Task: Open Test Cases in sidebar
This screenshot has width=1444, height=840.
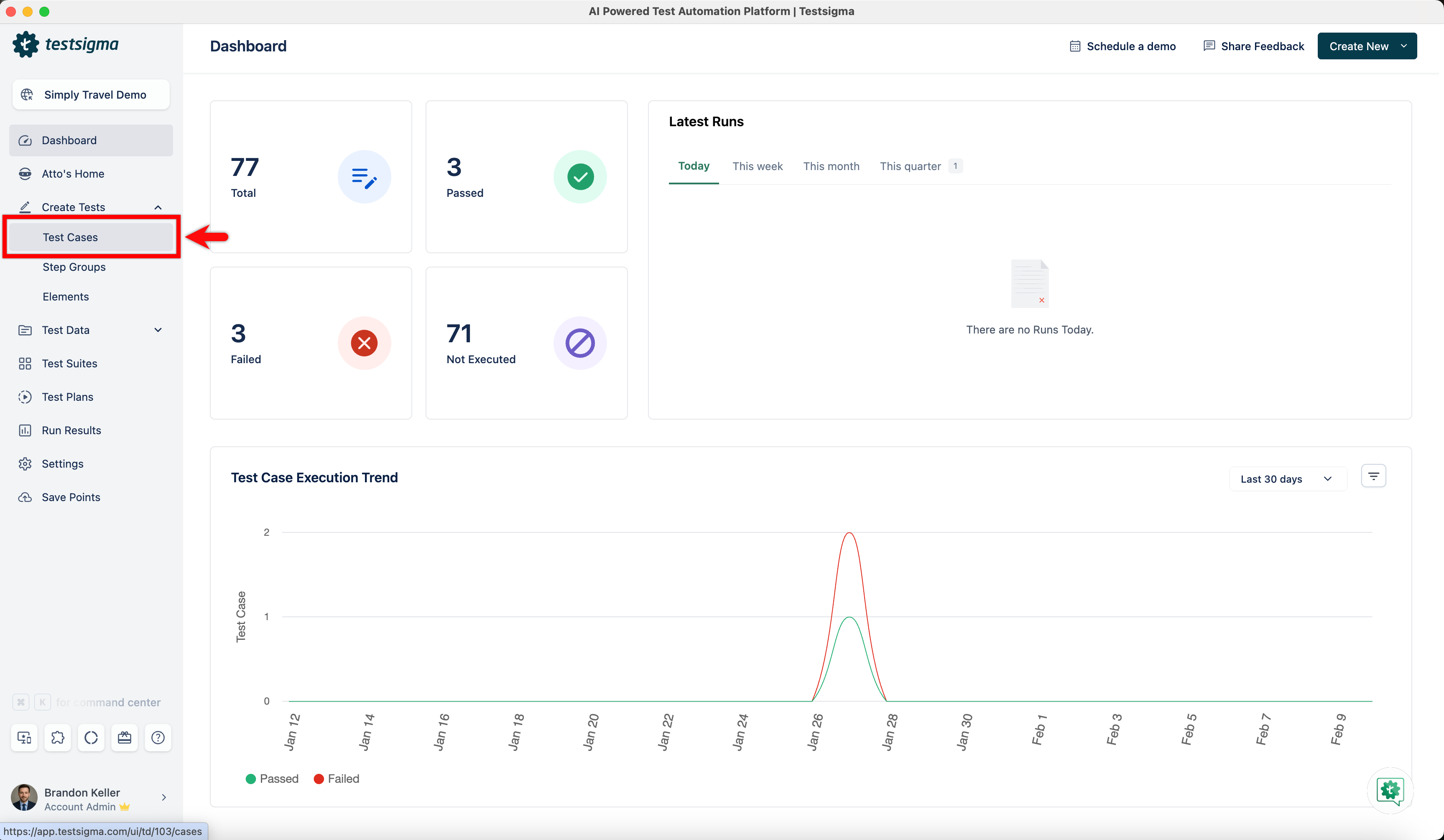Action: click(70, 237)
